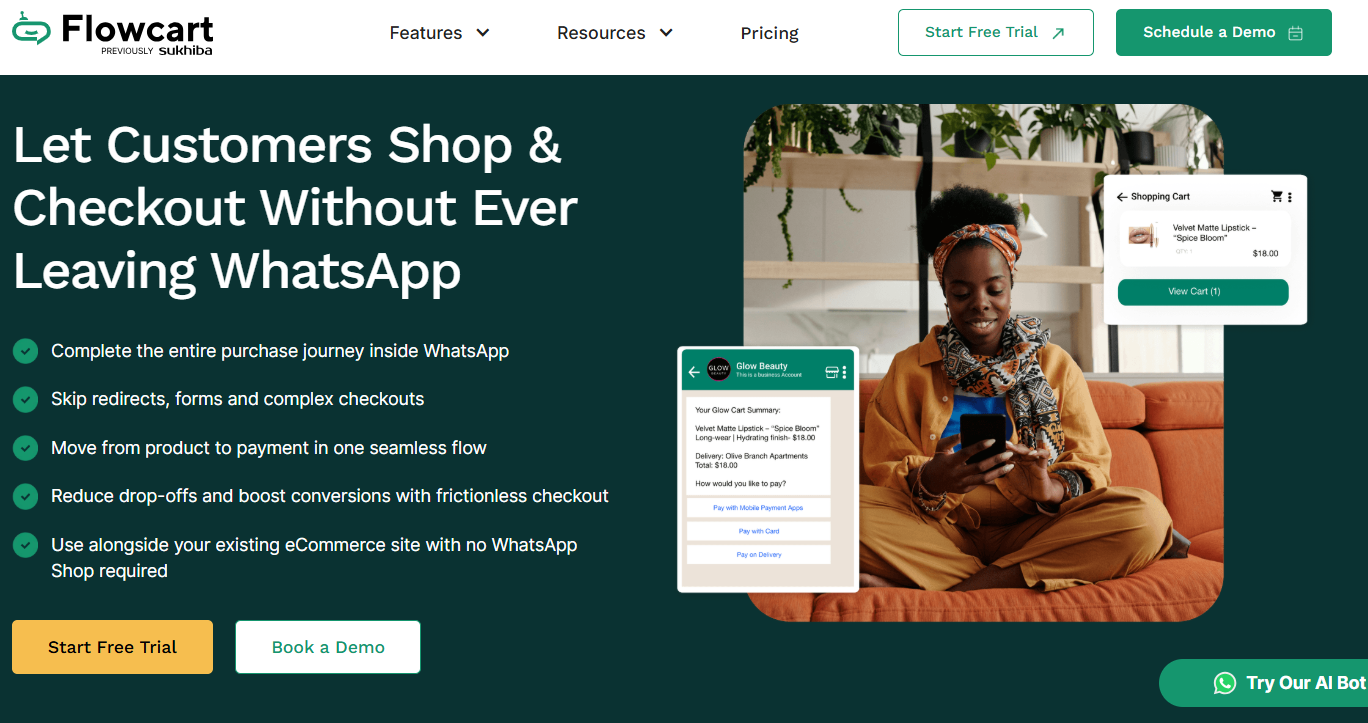Screen dimensions: 1368x723
Task: Expand the Features dropdown menu
Action: (x=439, y=33)
